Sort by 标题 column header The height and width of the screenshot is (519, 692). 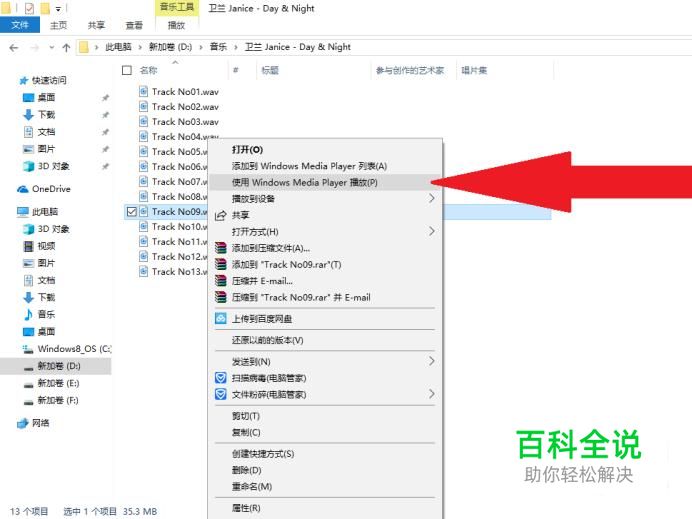(x=270, y=70)
